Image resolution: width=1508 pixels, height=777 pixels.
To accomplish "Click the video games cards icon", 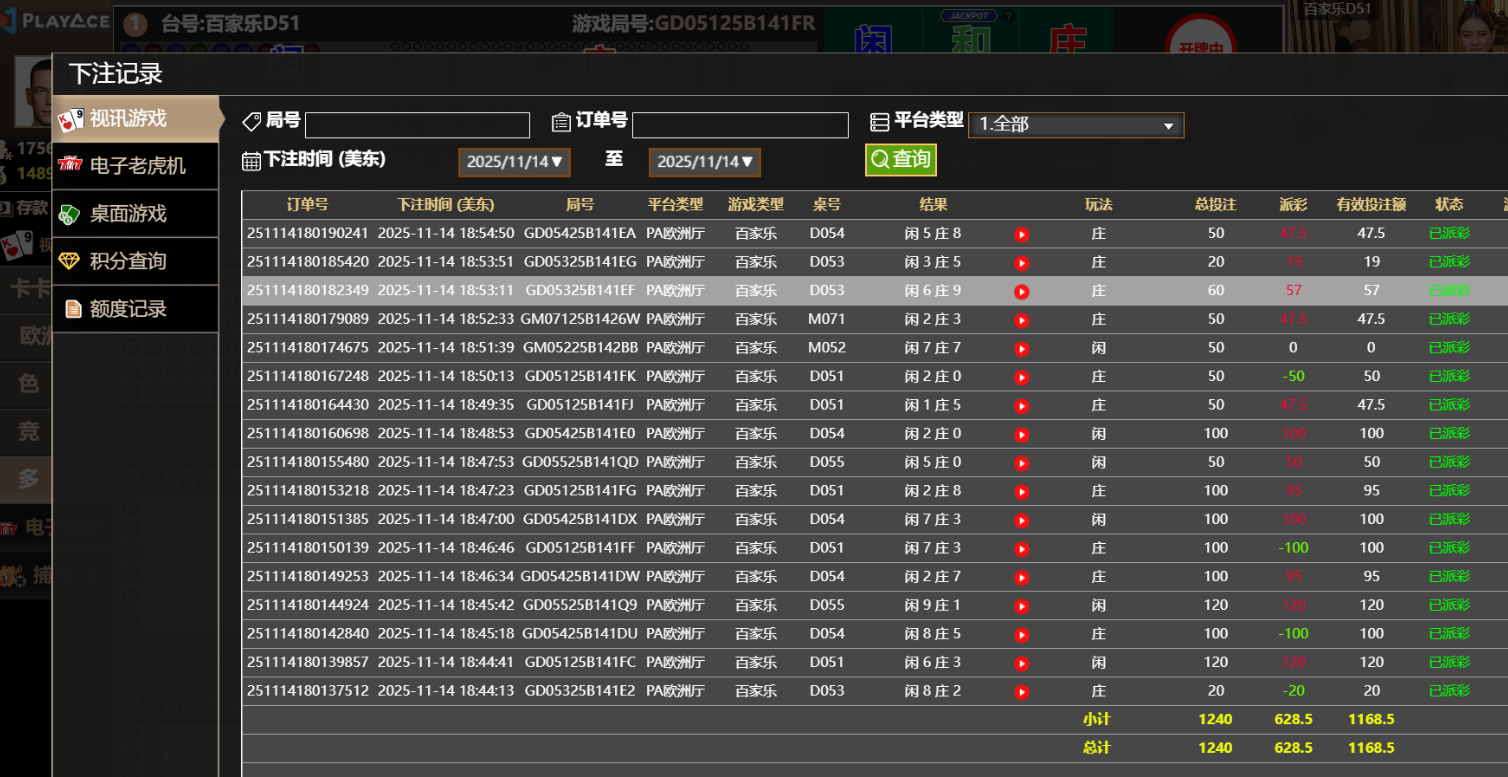I will click(70, 119).
